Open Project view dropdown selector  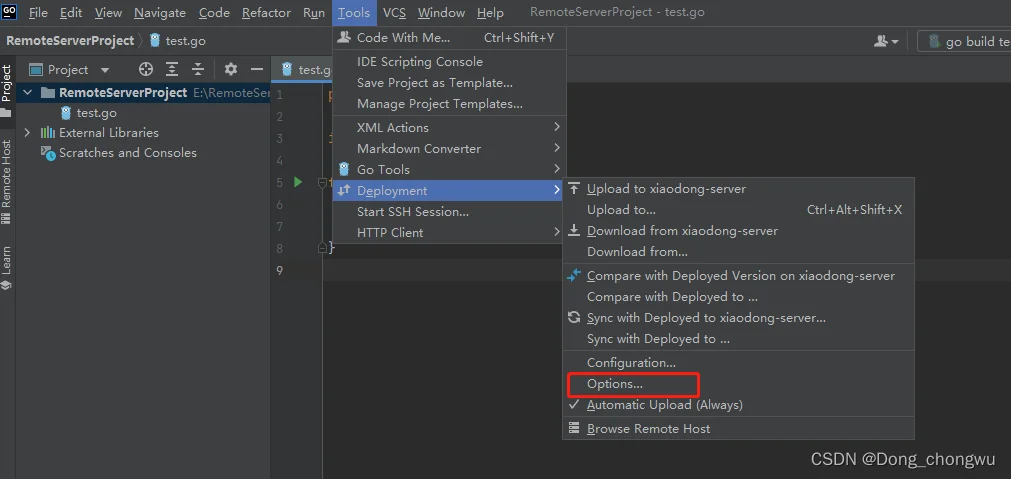point(68,69)
